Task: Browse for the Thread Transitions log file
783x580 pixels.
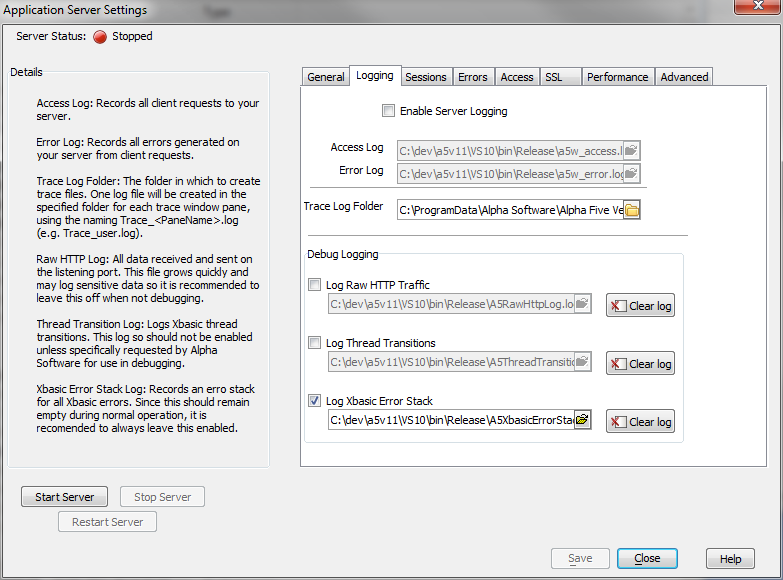Action: [582, 361]
